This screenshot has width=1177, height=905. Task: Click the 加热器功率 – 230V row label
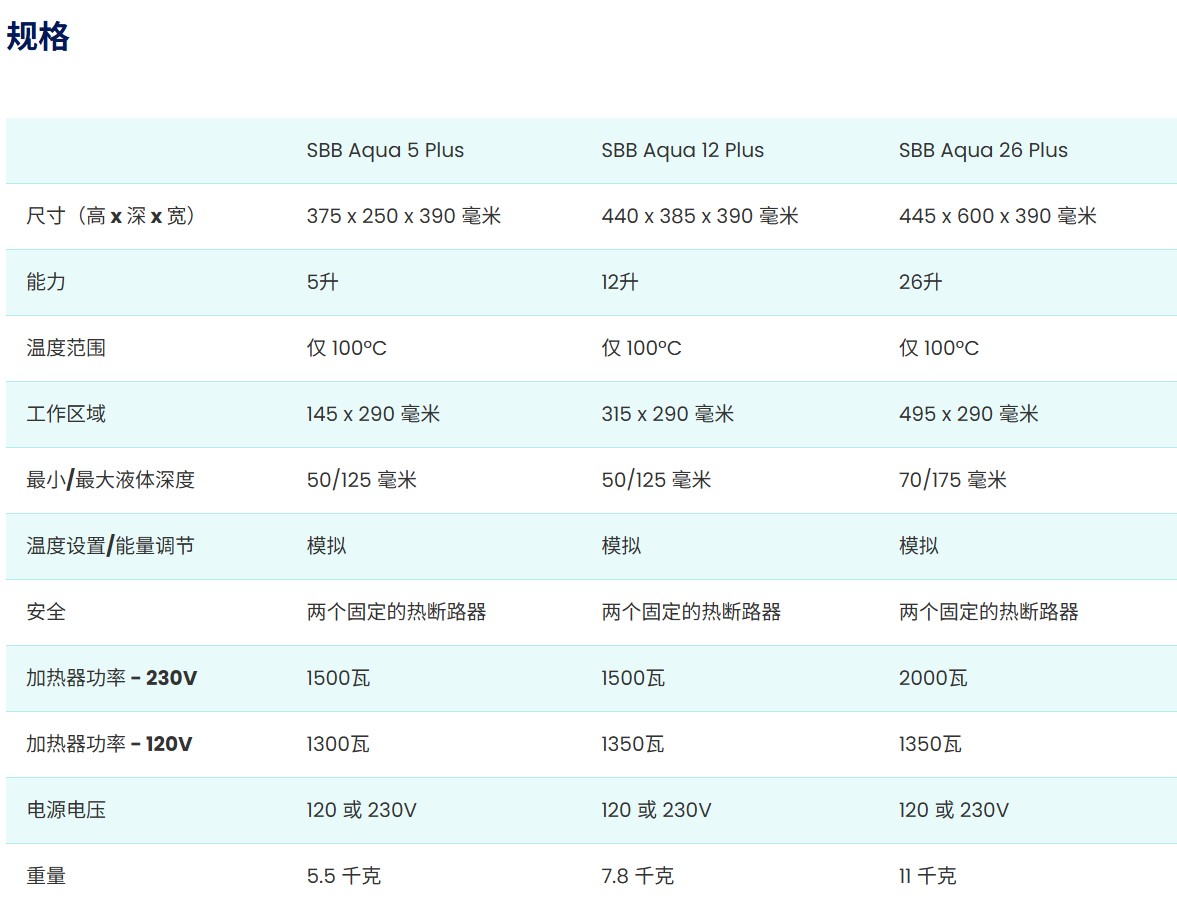112,678
